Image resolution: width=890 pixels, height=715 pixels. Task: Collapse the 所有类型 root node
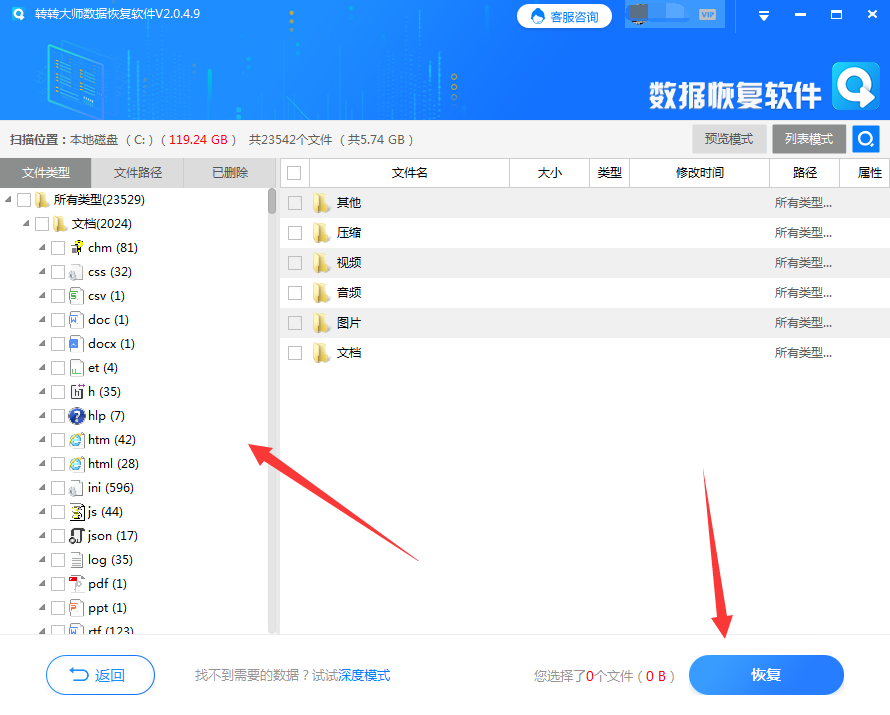pyautogui.click(x=10, y=199)
